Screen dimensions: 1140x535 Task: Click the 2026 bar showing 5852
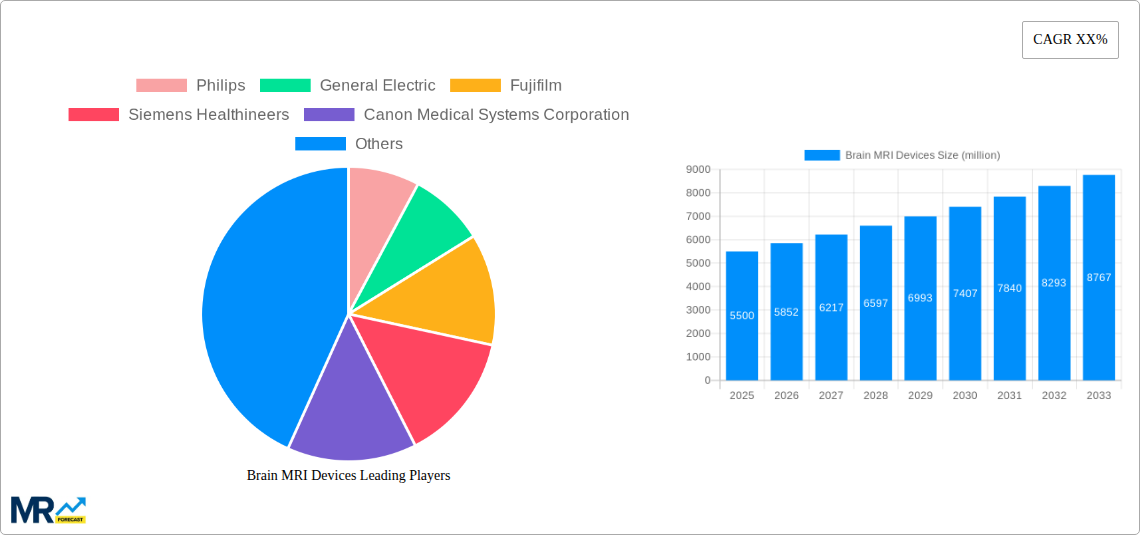(x=787, y=312)
